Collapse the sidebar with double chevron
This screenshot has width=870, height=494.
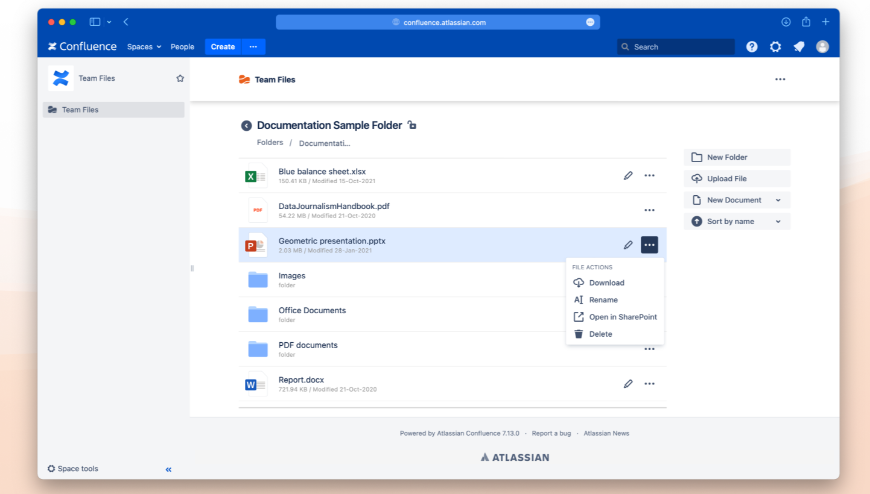[x=169, y=470]
